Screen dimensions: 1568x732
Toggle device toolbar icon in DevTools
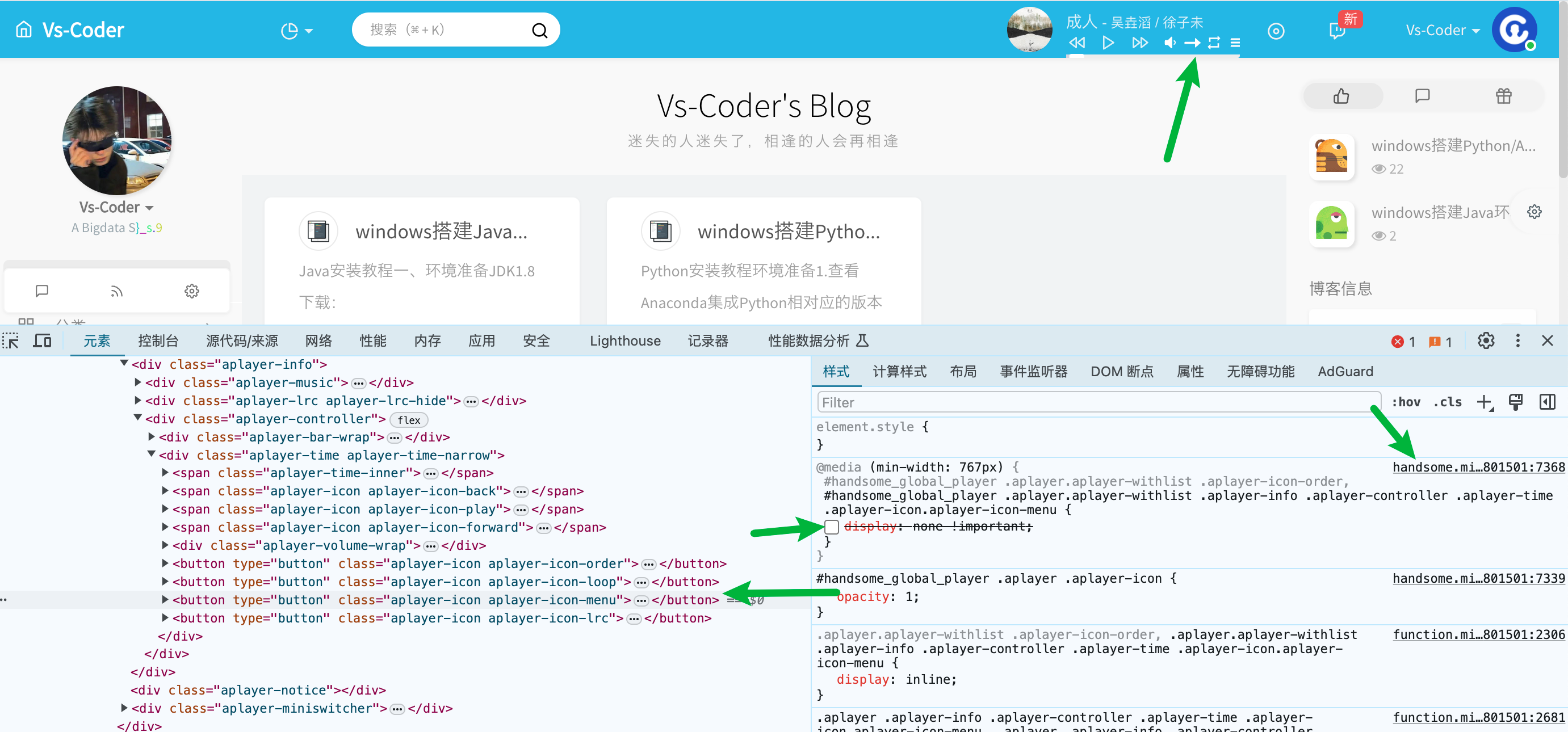(x=42, y=340)
